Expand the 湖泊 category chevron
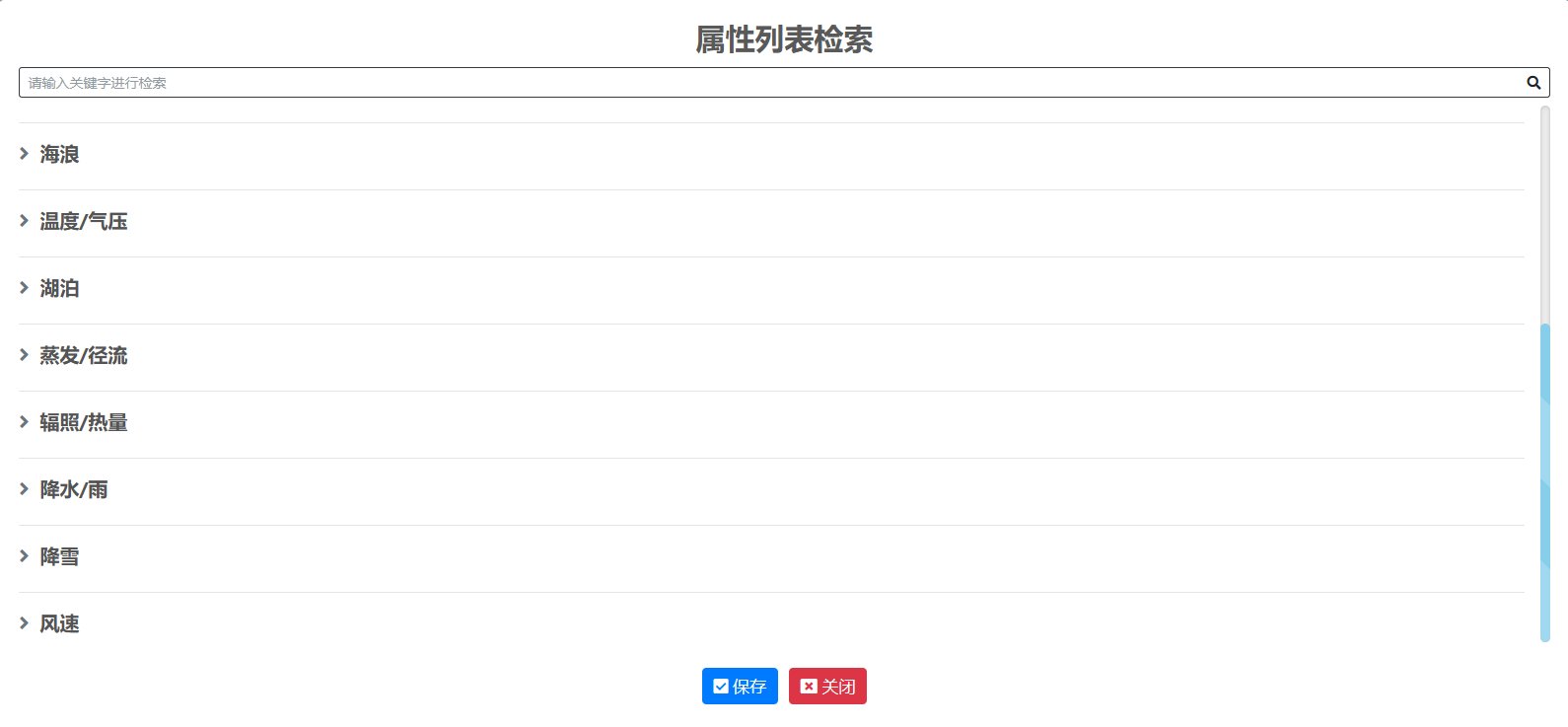This screenshot has width=1568, height=727. coord(24,288)
